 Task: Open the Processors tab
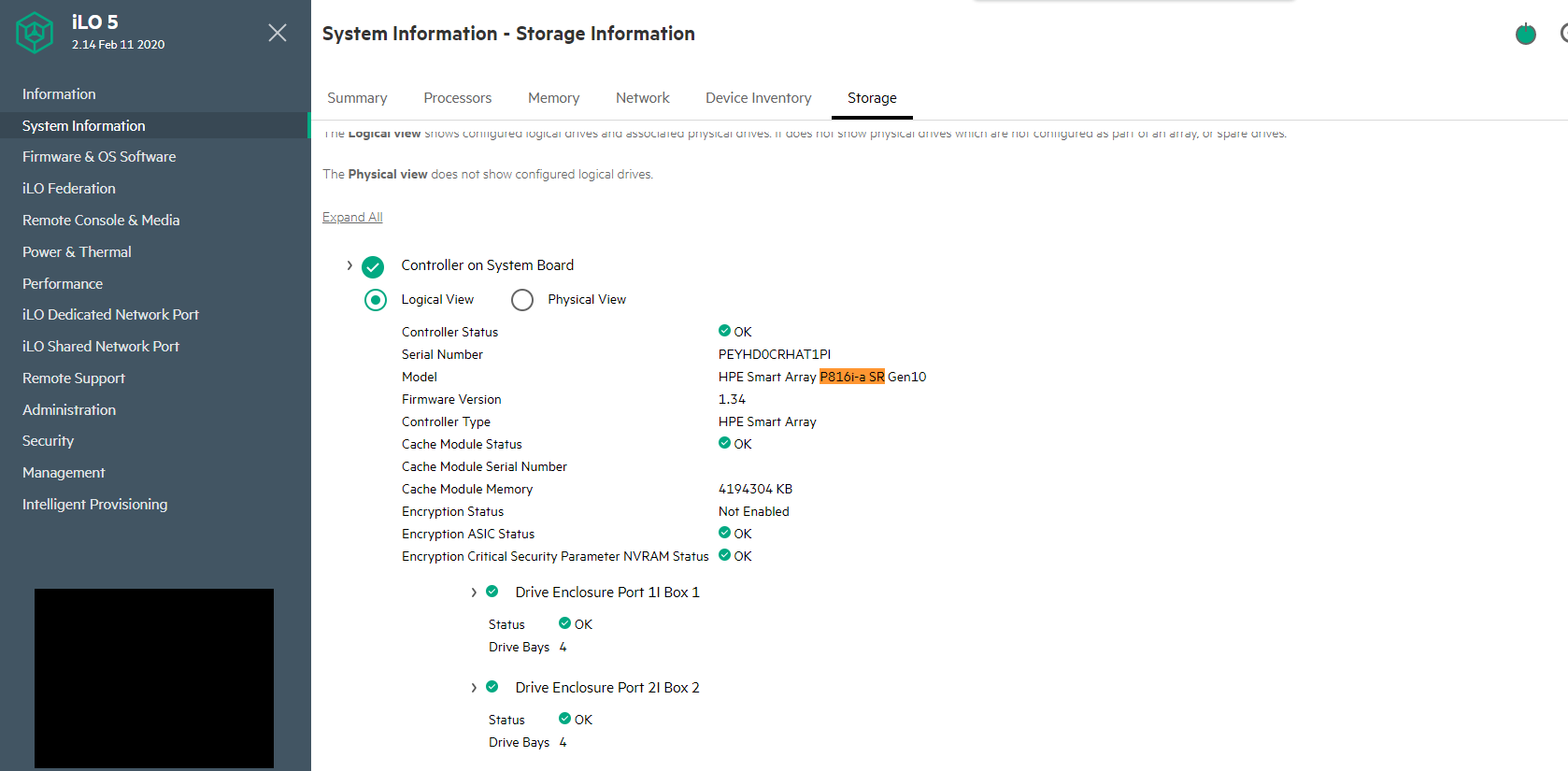[457, 98]
